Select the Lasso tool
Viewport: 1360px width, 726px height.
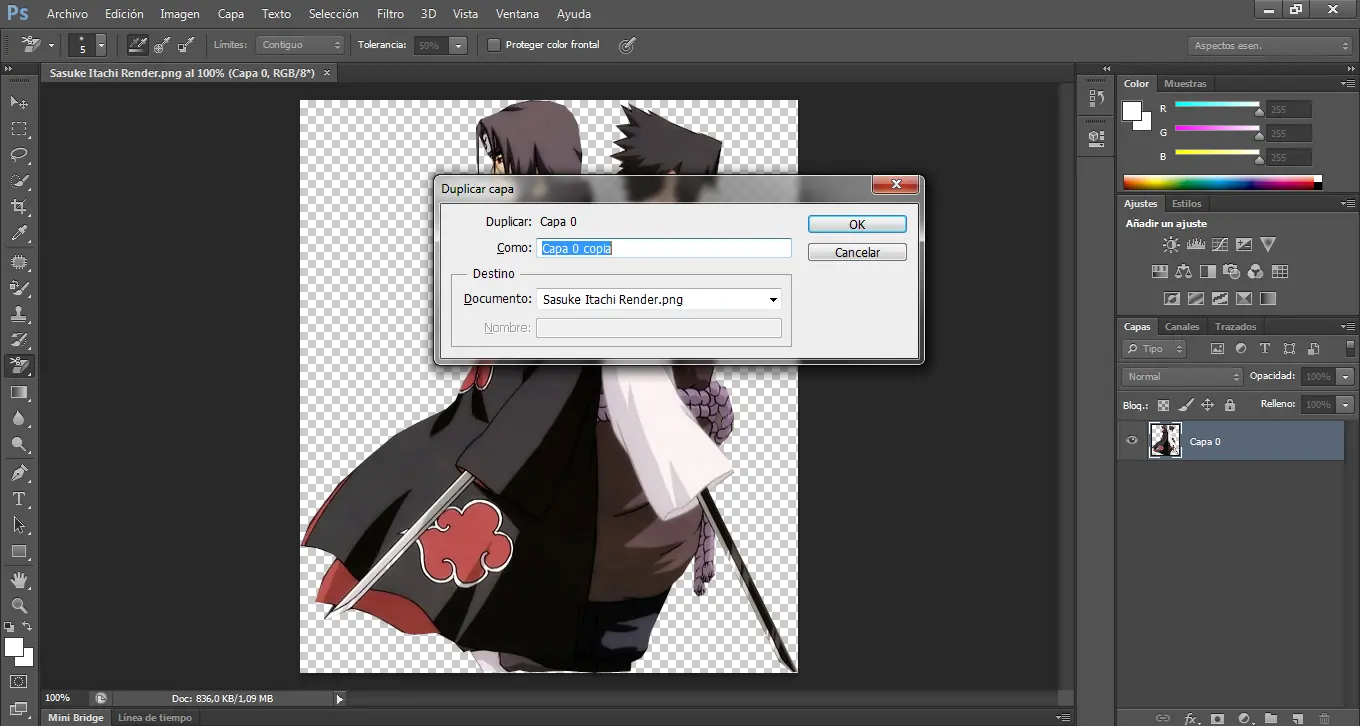tap(19, 155)
